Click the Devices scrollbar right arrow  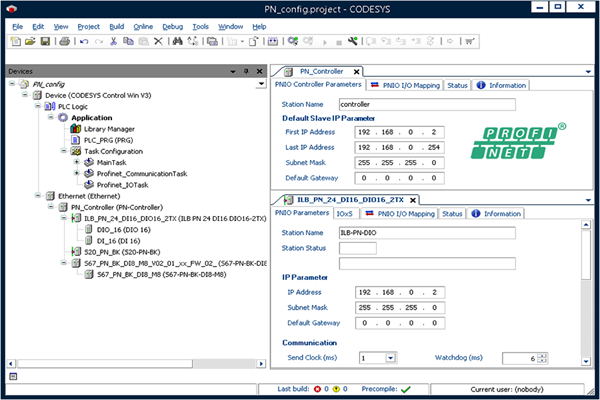[261, 363]
